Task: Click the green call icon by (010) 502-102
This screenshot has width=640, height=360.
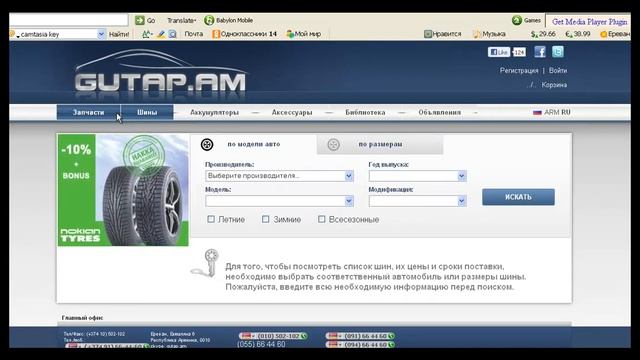Action: pos(304,336)
